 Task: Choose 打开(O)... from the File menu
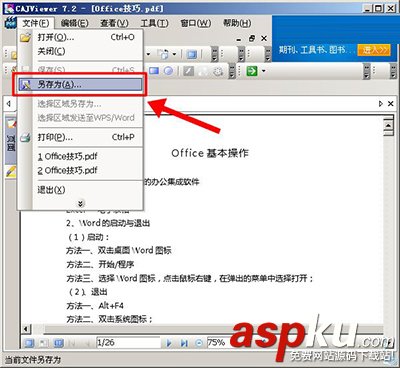(81, 37)
